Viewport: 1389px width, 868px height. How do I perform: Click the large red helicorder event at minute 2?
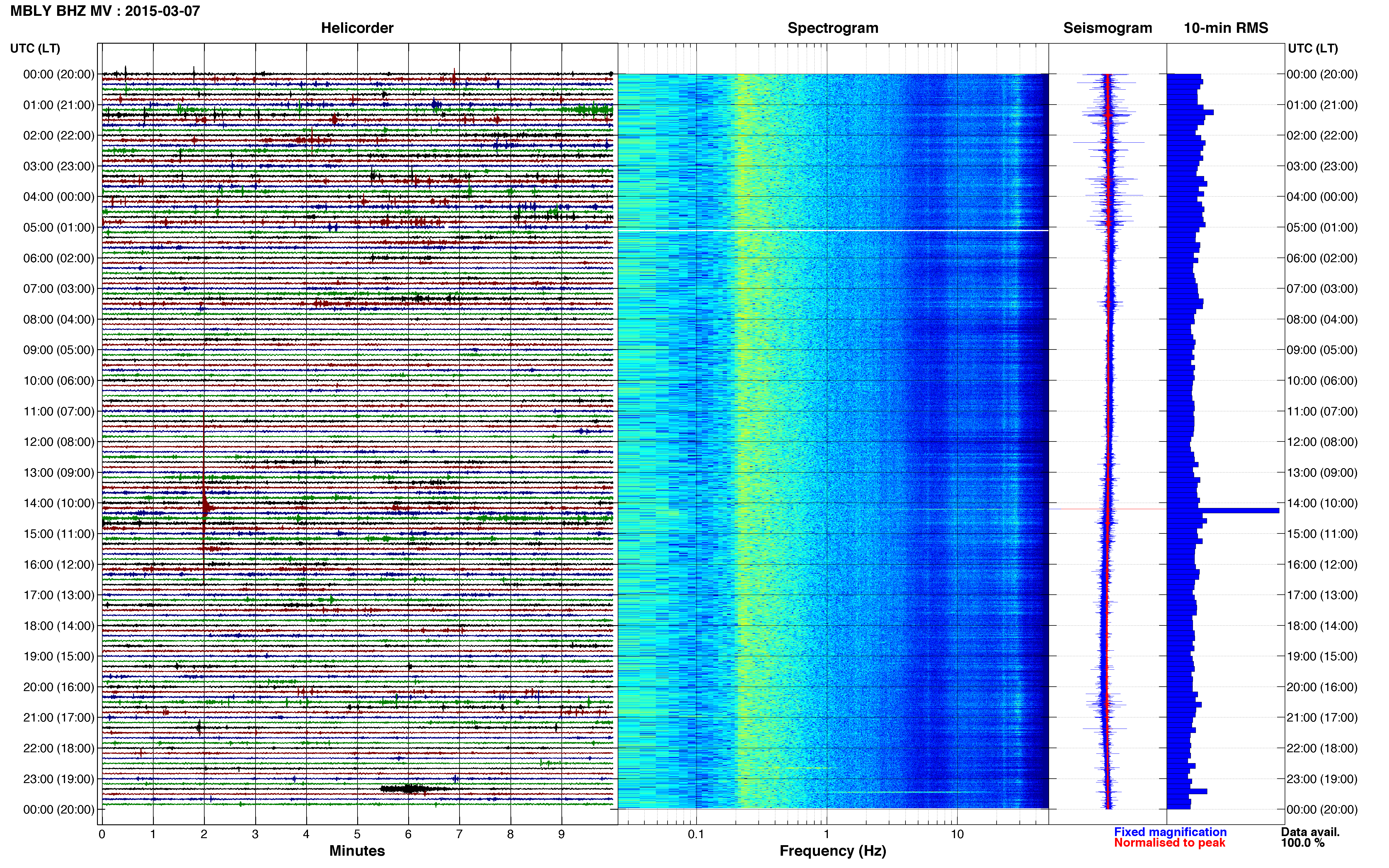click(x=205, y=498)
